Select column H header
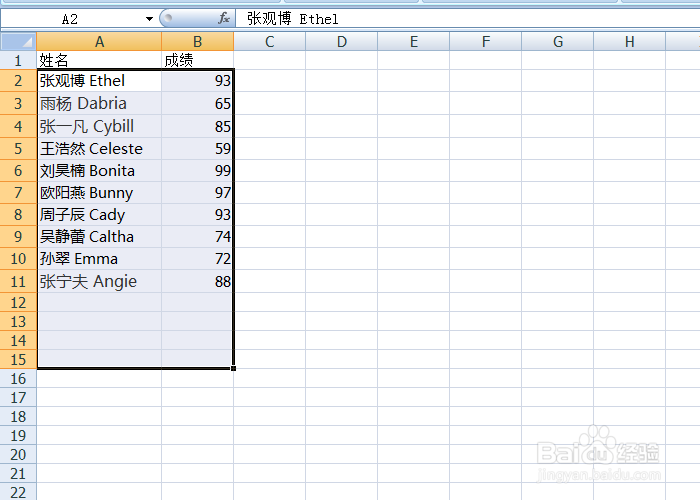This screenshot has width=700, height=500. (629, 42)
